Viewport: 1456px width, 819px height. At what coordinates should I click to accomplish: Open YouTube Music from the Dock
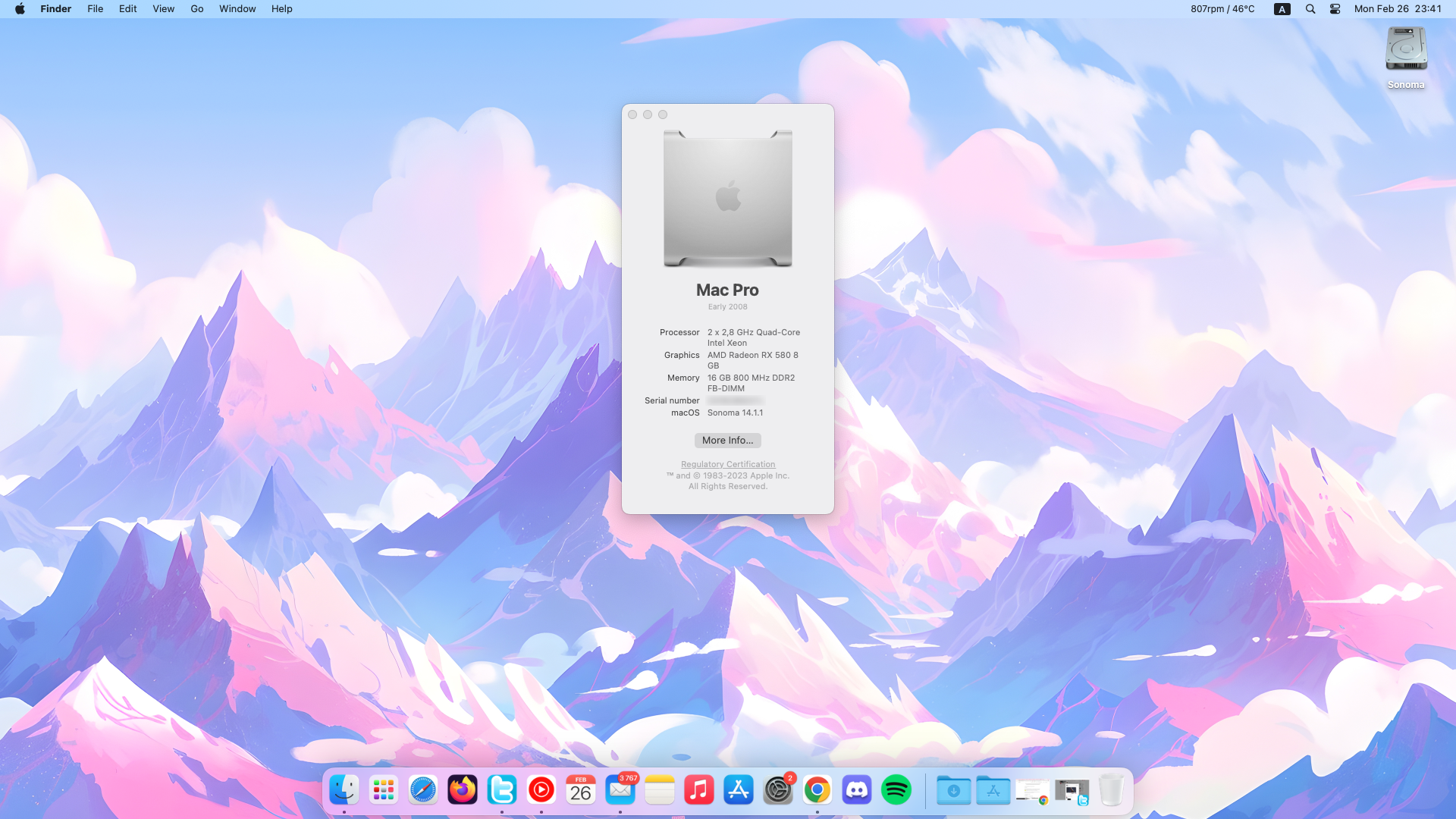[x=541, y=790]
